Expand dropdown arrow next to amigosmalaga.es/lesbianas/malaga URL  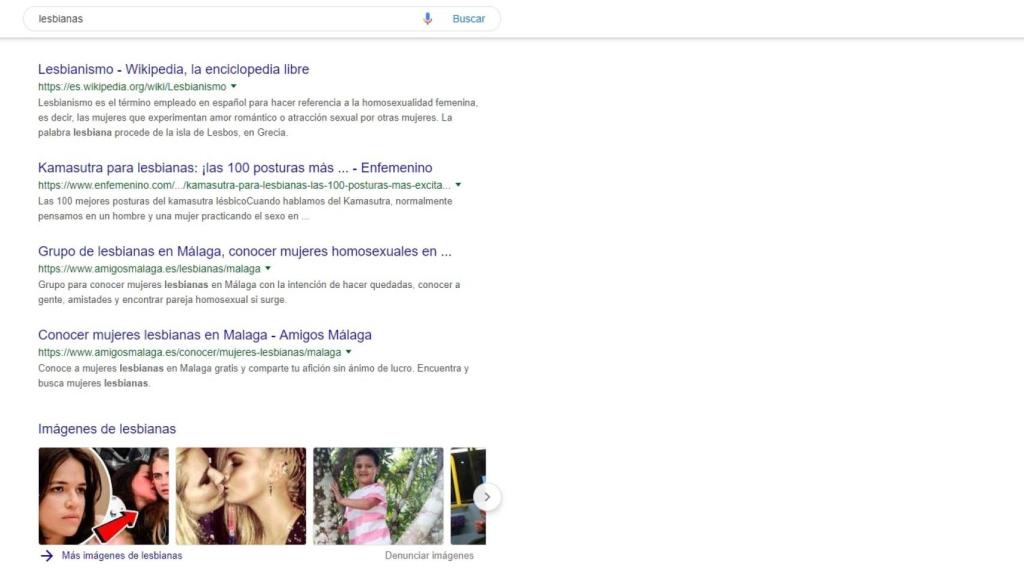tap(268, 269)
